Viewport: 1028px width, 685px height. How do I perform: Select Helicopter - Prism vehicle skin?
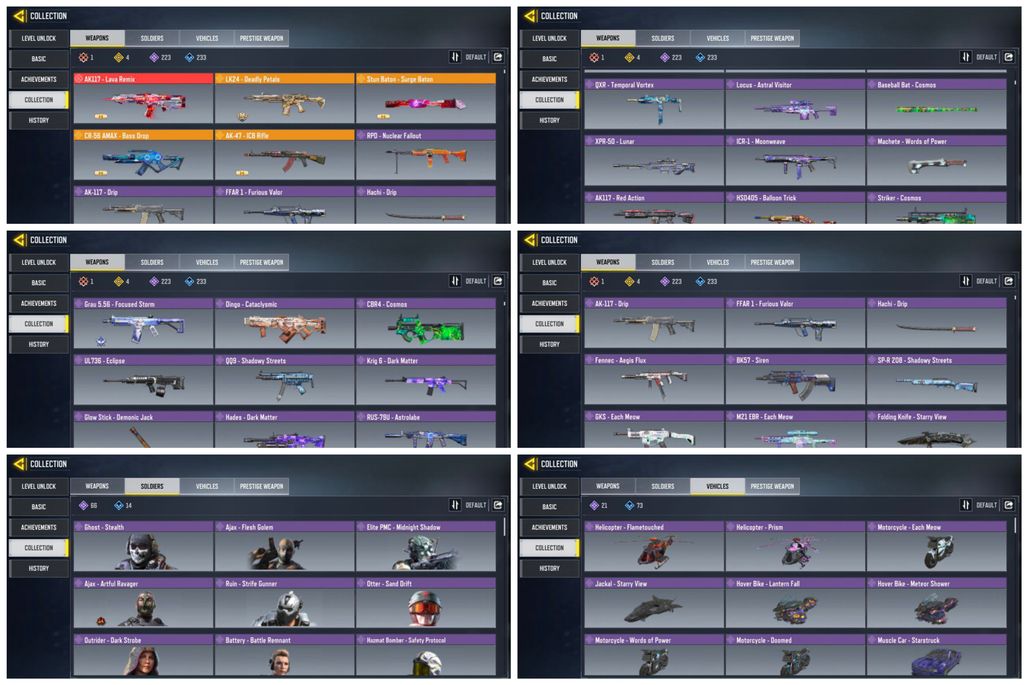click(795, 546)
